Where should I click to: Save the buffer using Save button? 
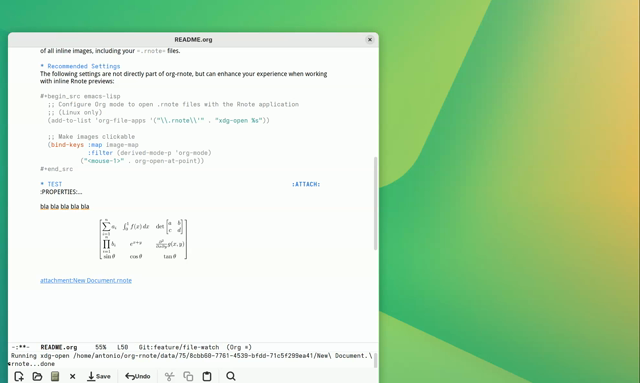[x=99, y=376]
